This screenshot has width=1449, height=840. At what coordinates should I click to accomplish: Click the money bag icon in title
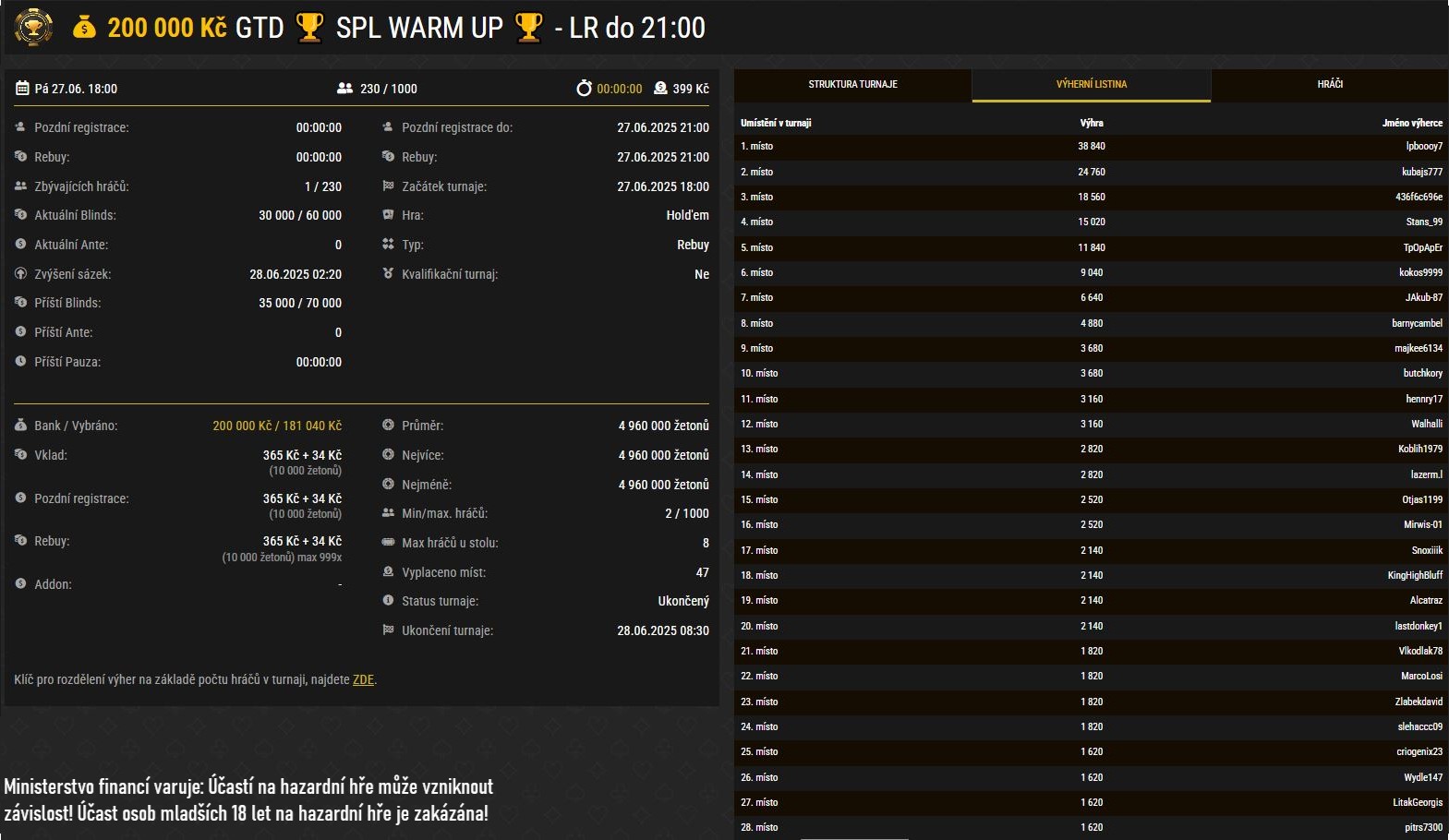[84, 28]
